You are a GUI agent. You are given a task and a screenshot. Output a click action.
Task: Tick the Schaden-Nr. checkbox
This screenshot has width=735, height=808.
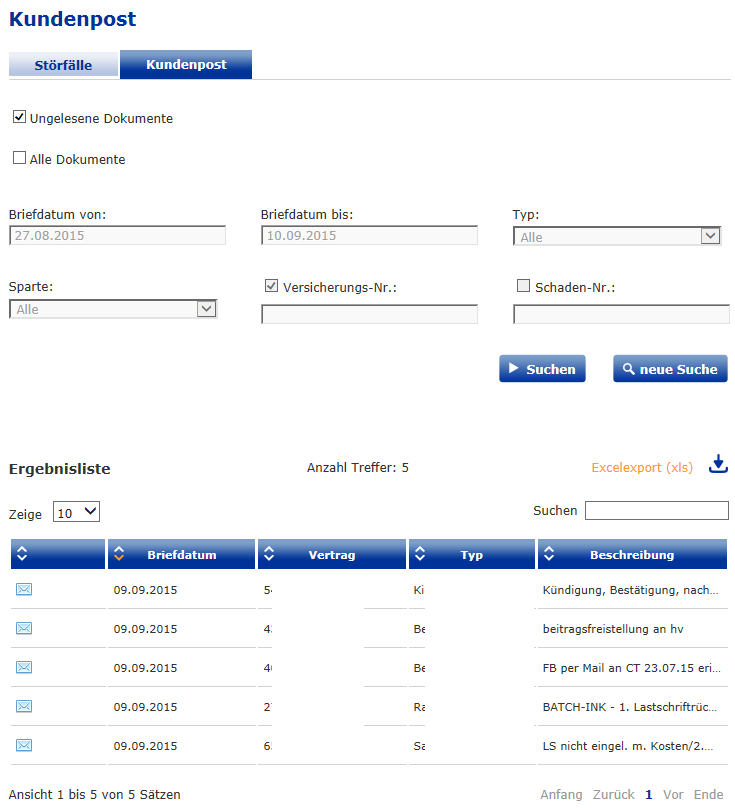[x=523, y=286]
